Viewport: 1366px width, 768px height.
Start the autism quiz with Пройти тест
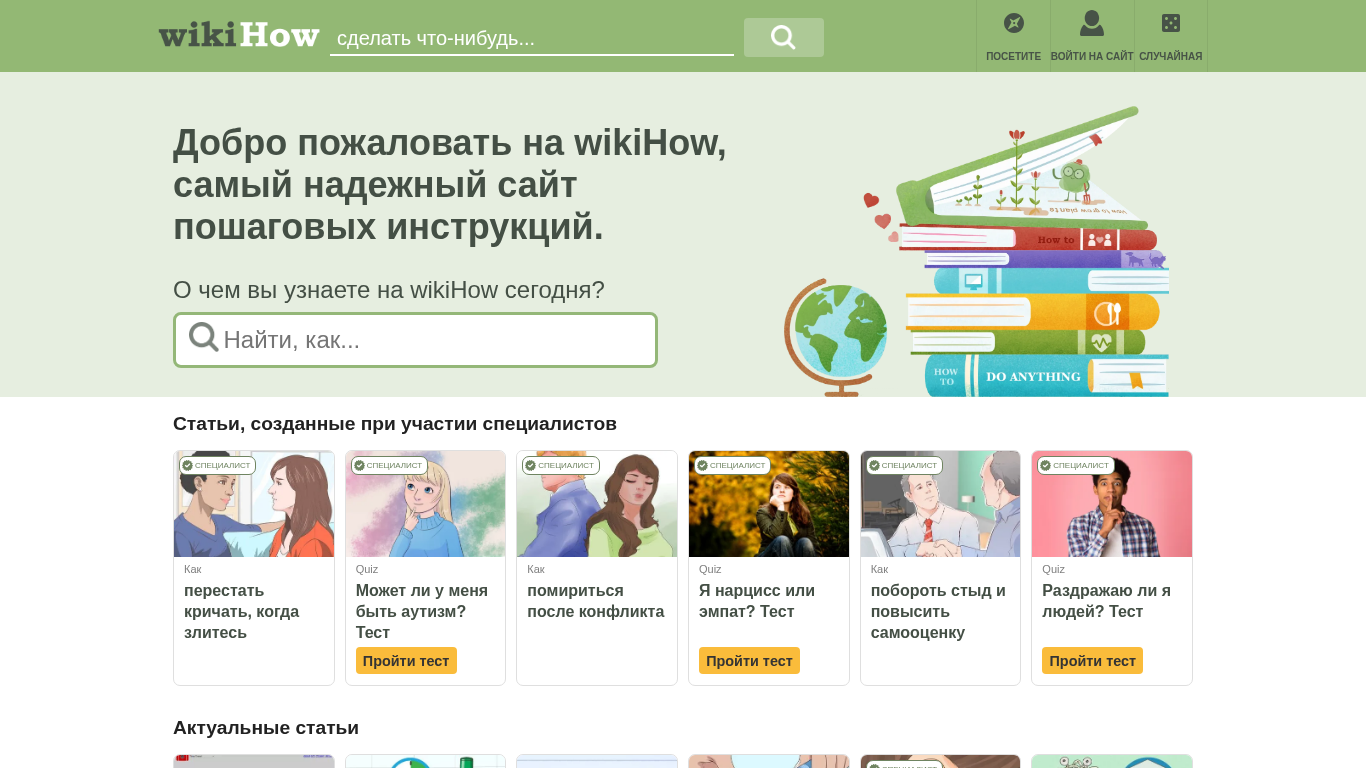(406, 661)
